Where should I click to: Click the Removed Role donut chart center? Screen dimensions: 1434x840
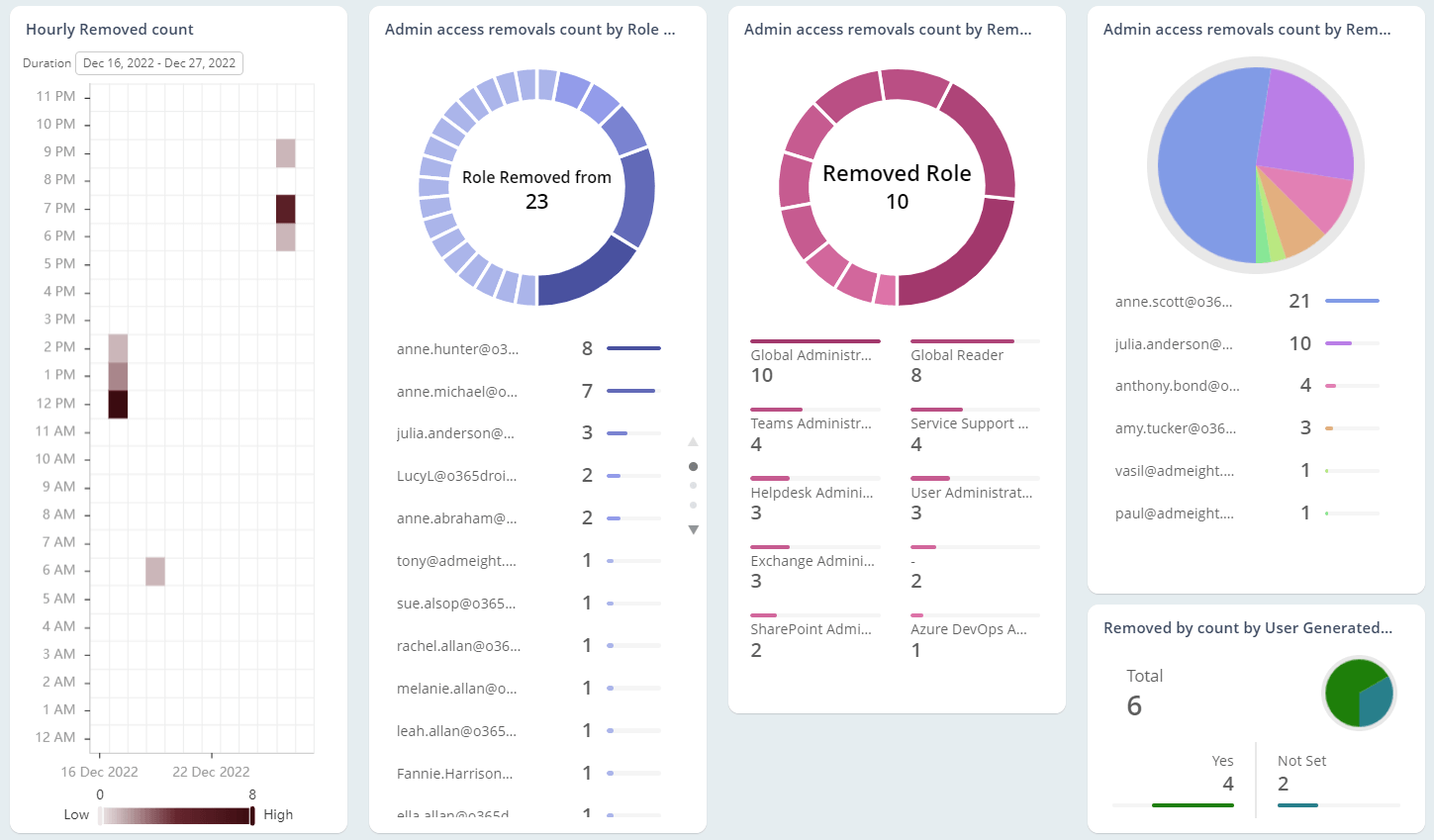(x=896, y=186)
